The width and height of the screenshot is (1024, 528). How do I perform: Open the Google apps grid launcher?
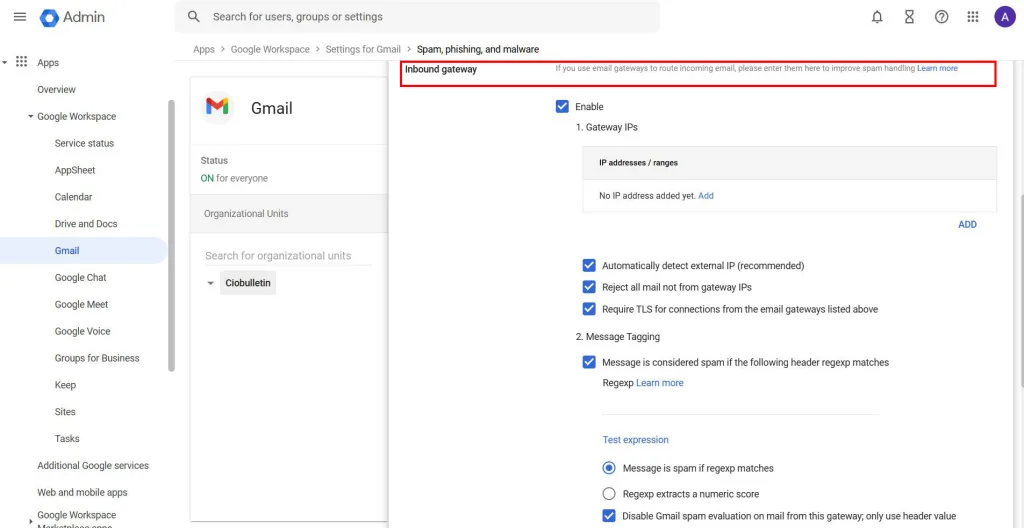[x=973, y=17]
